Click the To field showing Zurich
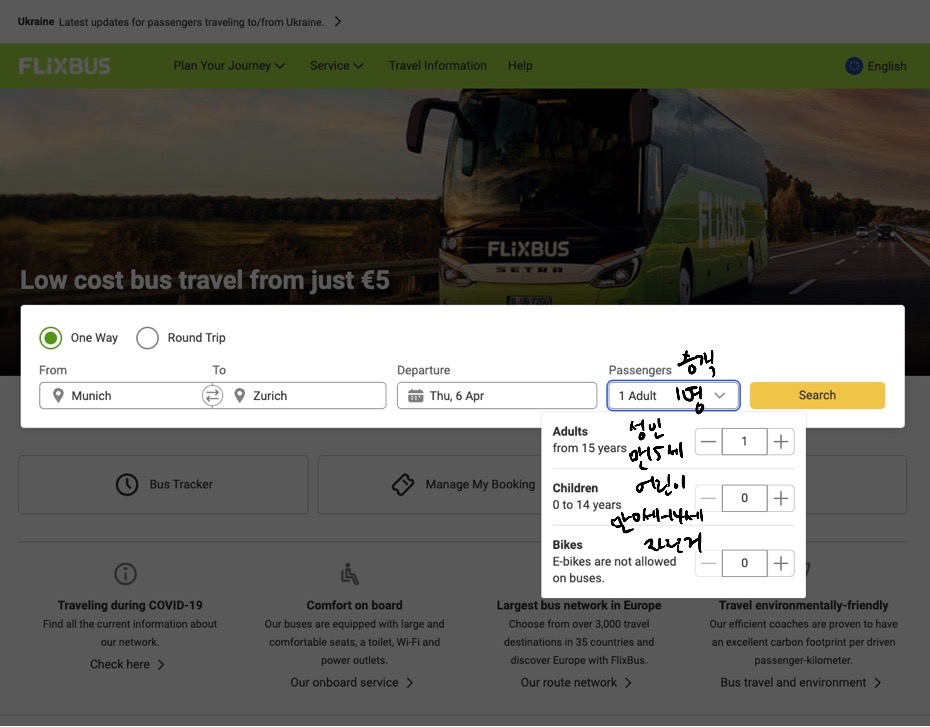The image size is (930, 727). [x=304, y=396]
